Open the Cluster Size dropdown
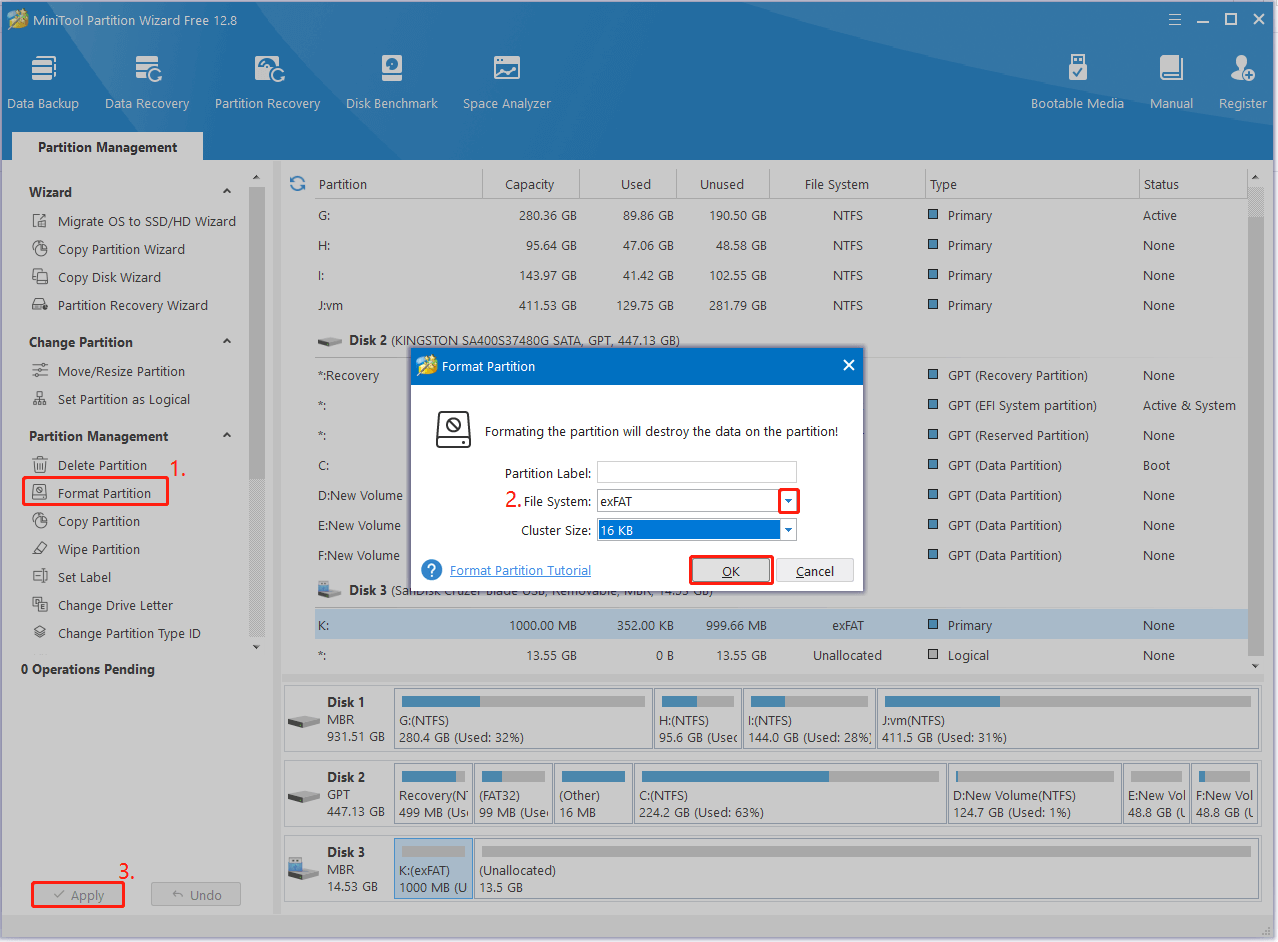This screenshot has height=942, width=1278. tap(788, 530)
